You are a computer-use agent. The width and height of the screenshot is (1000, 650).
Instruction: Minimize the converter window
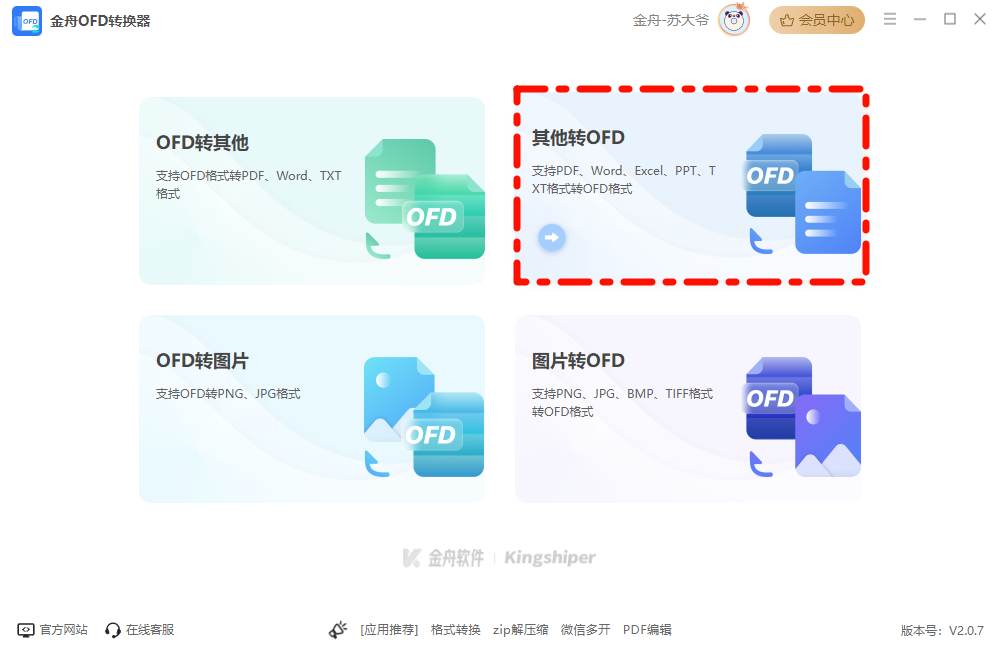[920, 20]
